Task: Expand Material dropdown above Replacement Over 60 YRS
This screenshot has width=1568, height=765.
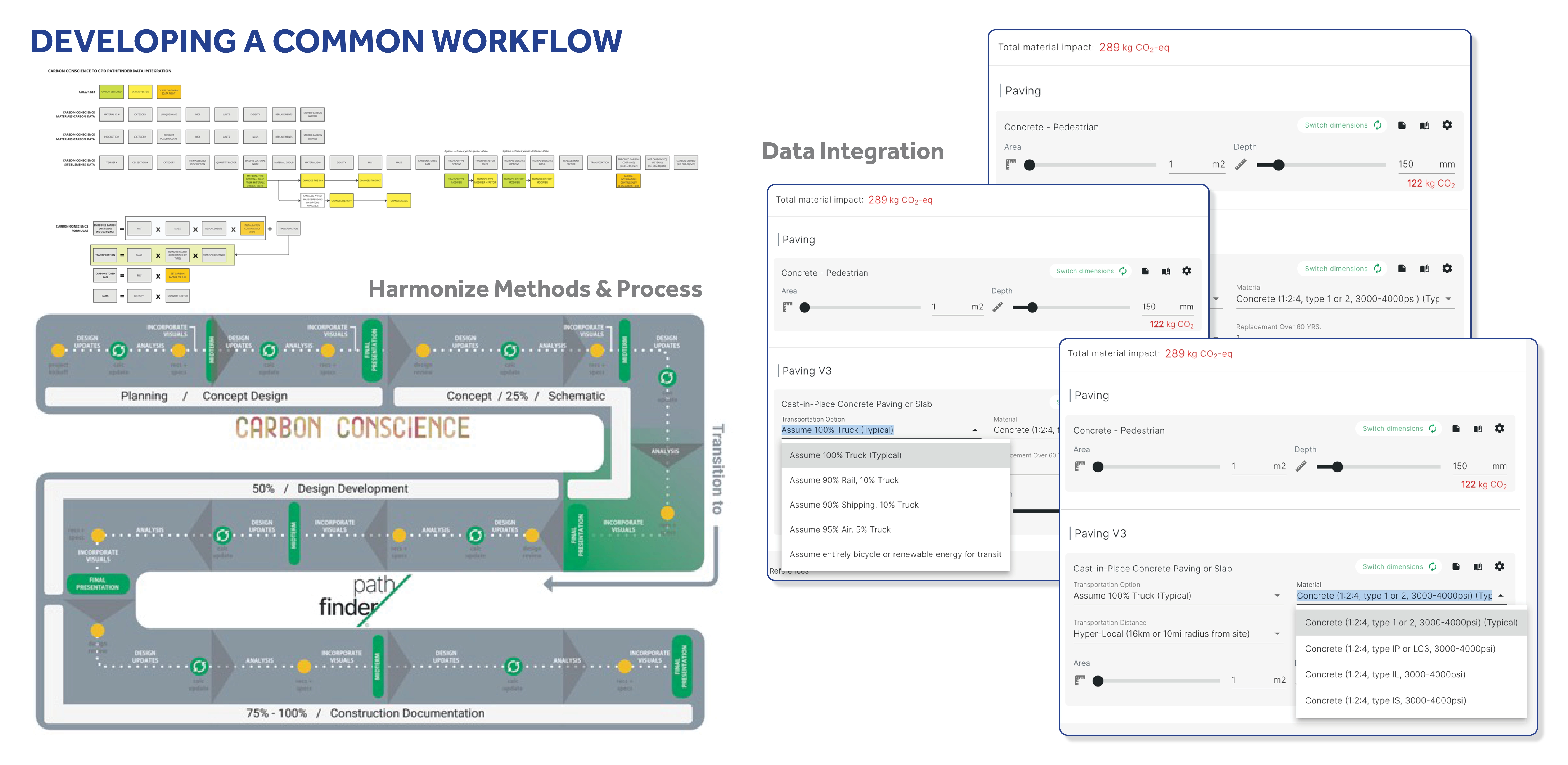Action: (x=1448, y=299)
